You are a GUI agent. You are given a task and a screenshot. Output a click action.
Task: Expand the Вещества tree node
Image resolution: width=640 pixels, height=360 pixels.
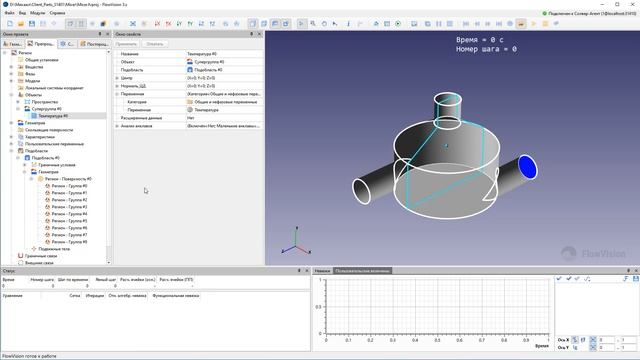point(11,67)
